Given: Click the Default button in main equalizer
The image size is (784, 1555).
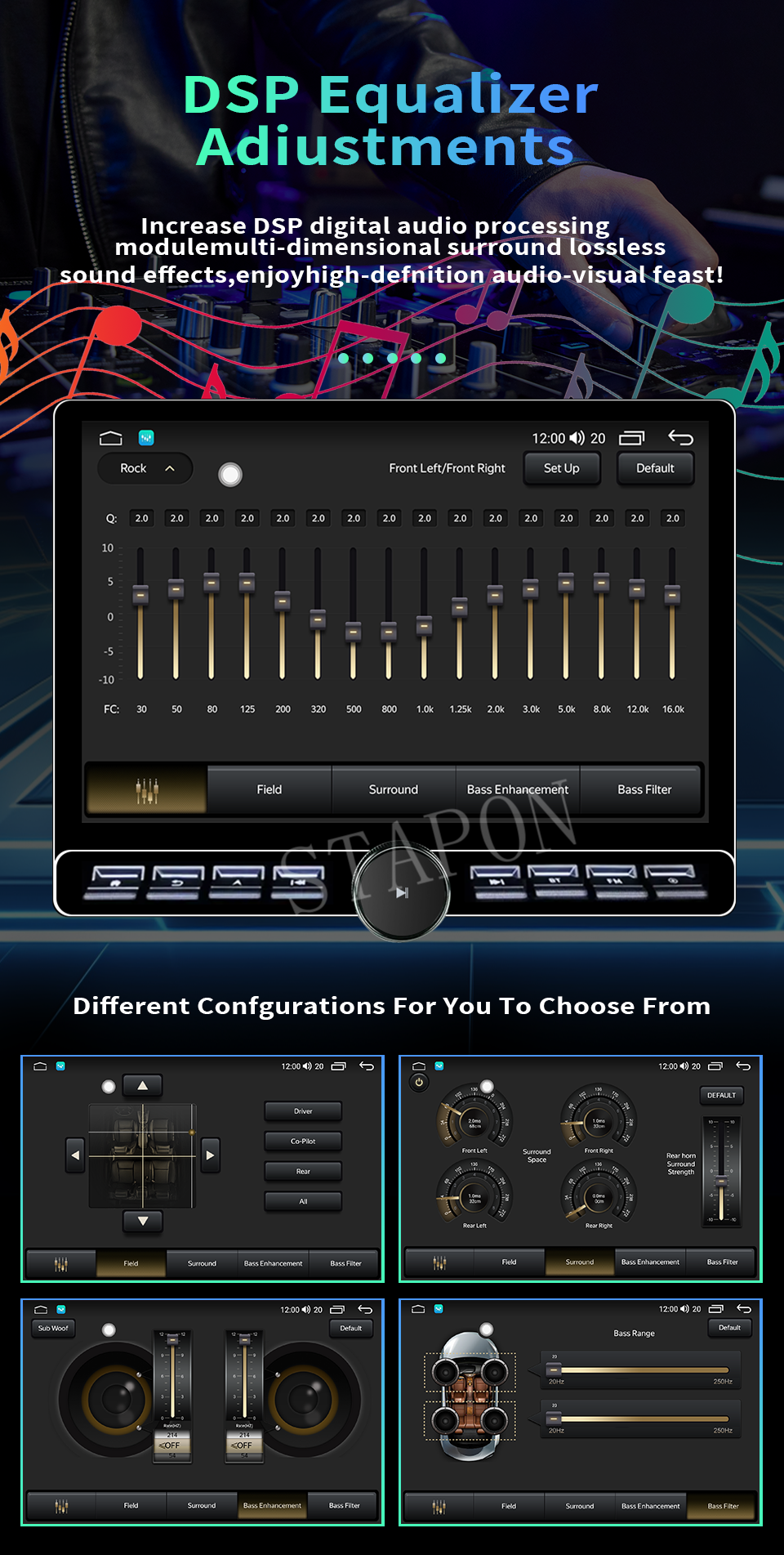Looking at the screenshot, I should click(655, 468).
